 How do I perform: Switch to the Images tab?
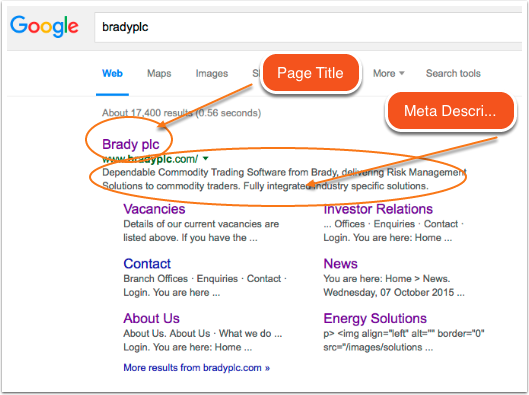point(212,73)
